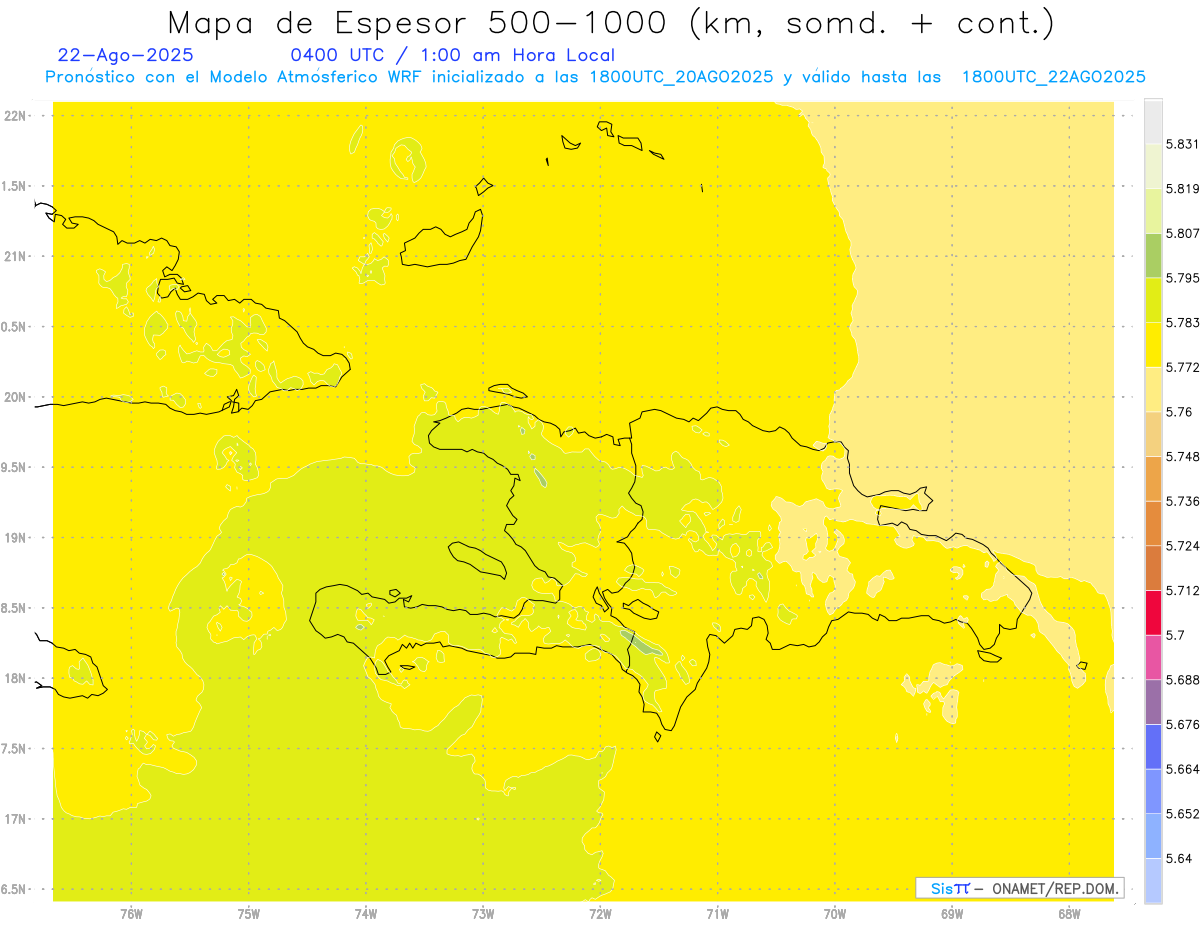Click the 71W longitude label
Viewport: 1200px width, 927px height.
point(717,913)
